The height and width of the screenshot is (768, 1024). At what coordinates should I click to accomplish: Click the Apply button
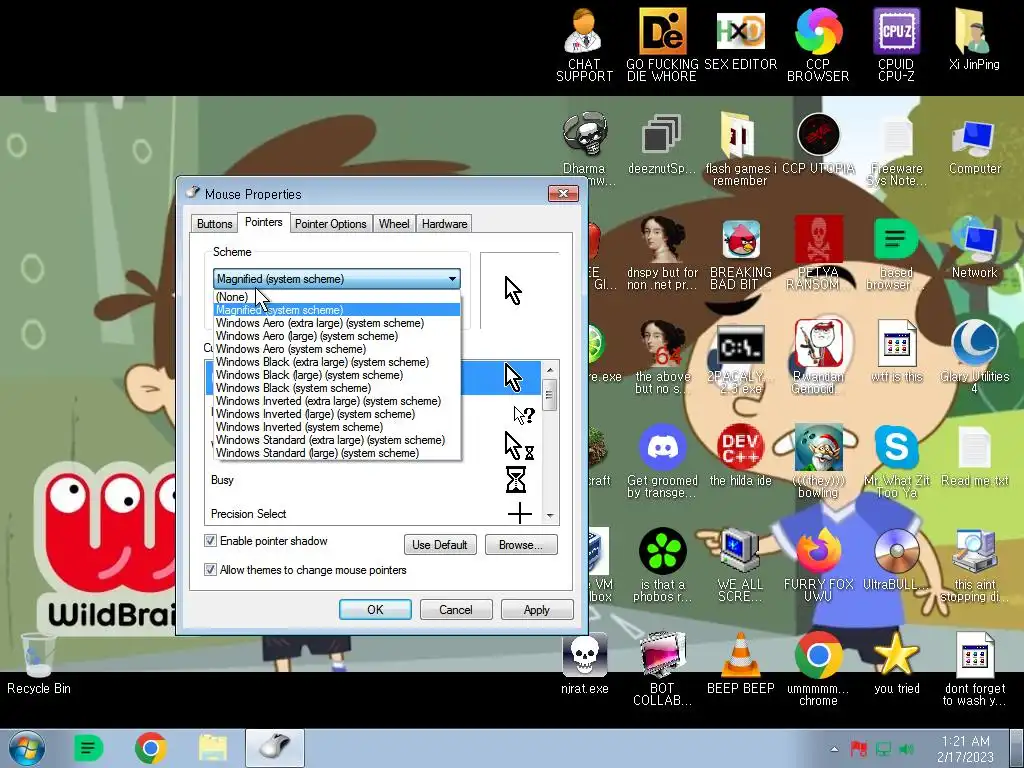537,609
